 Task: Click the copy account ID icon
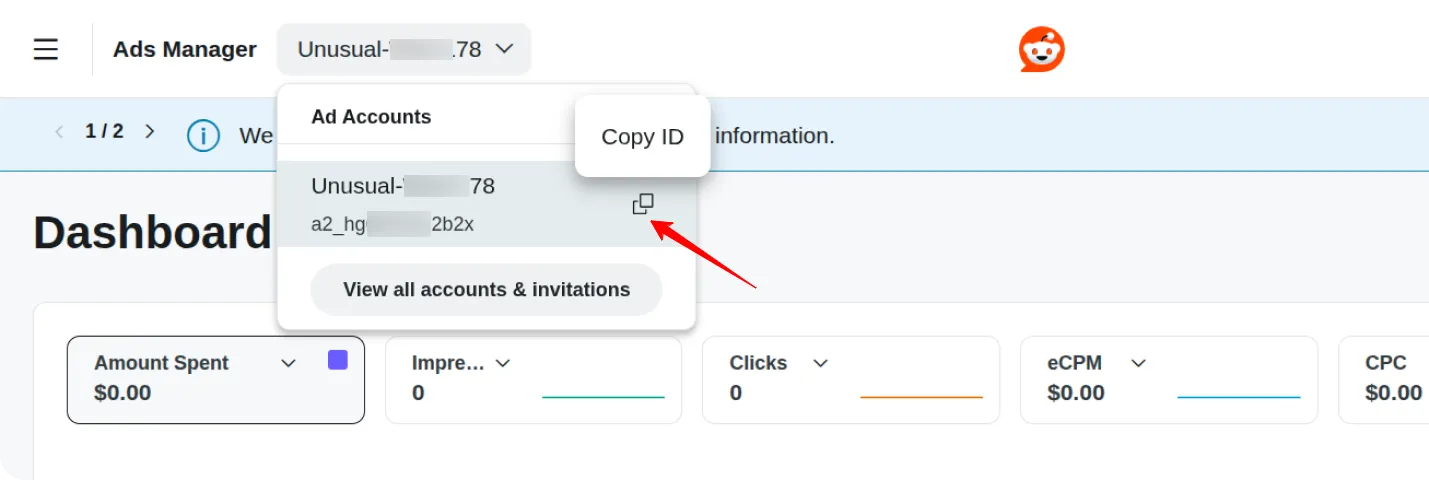click(643, 204)
